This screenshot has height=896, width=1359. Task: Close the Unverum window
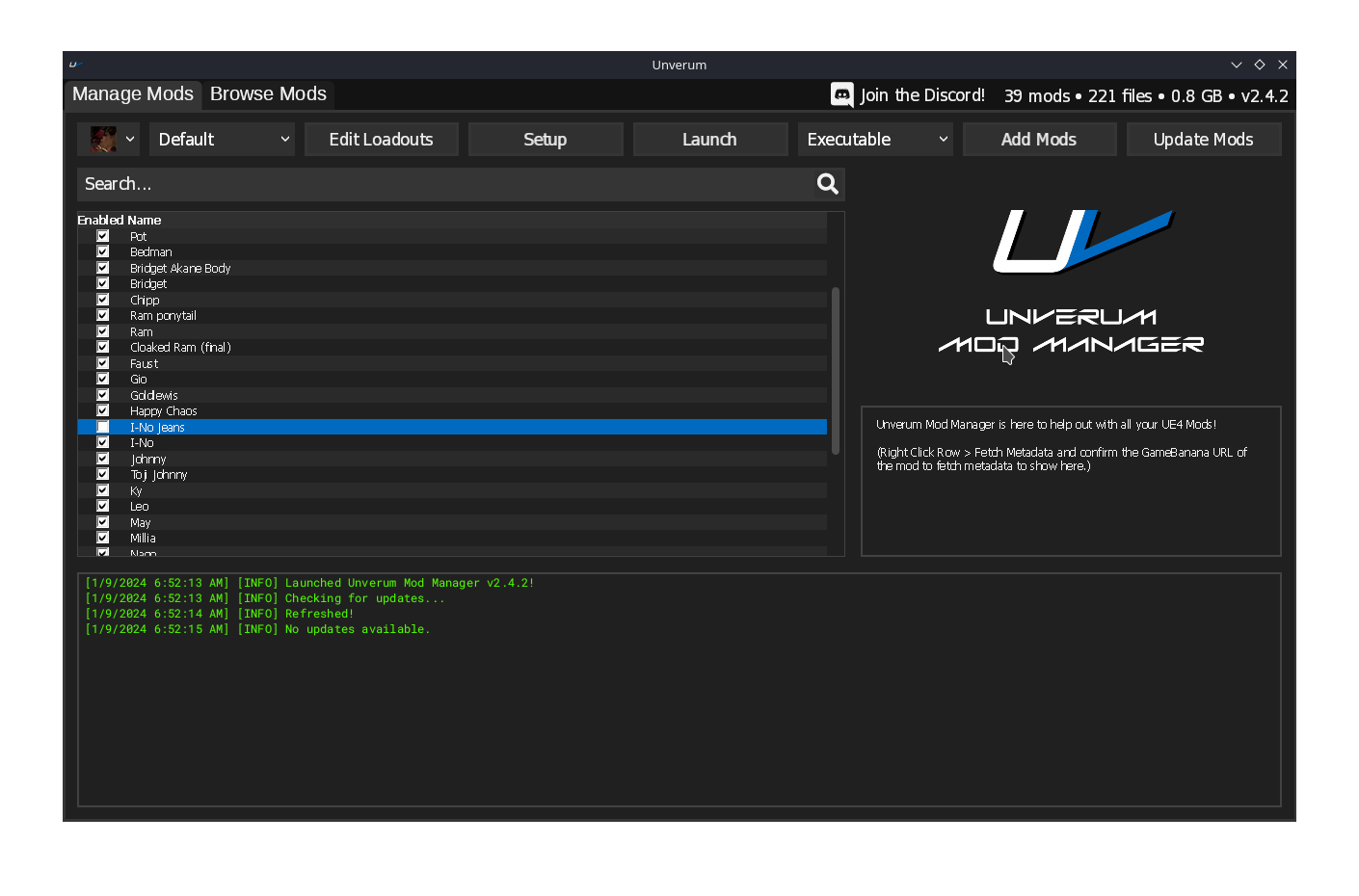coord(1283,65)
